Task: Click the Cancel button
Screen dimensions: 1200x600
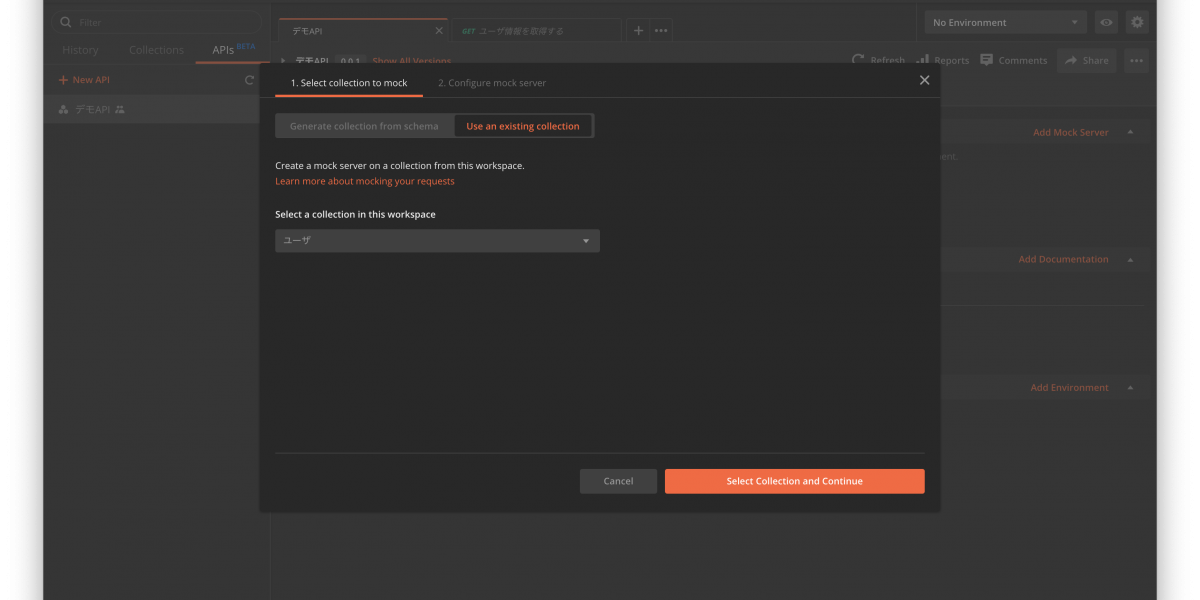Action: pos(618,481)
